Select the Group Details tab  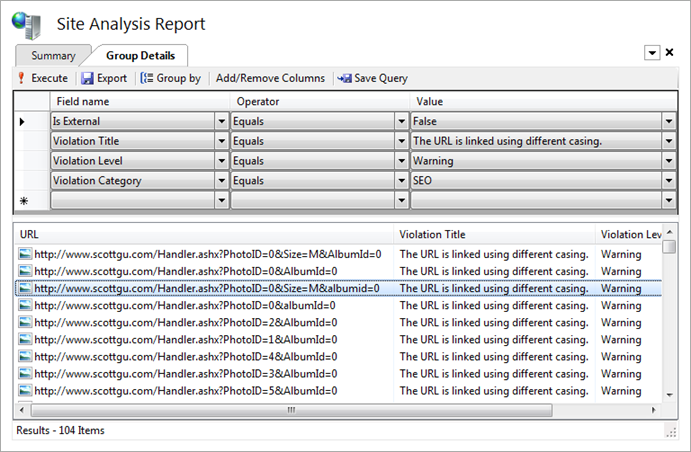[x=140, y=56]
